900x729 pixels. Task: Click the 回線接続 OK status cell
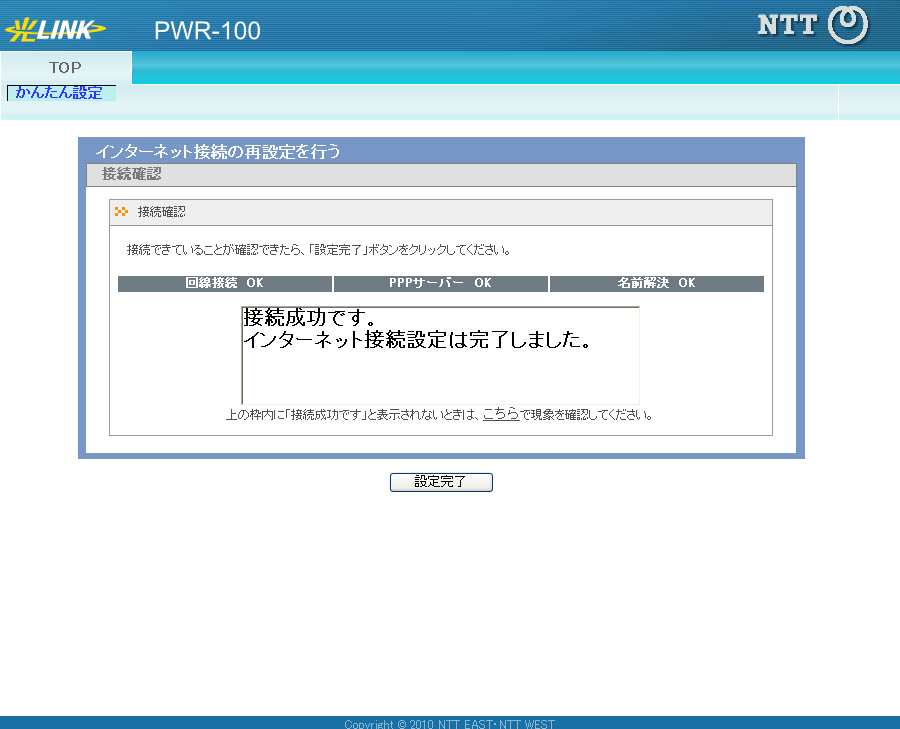click(x=225, y=284)
